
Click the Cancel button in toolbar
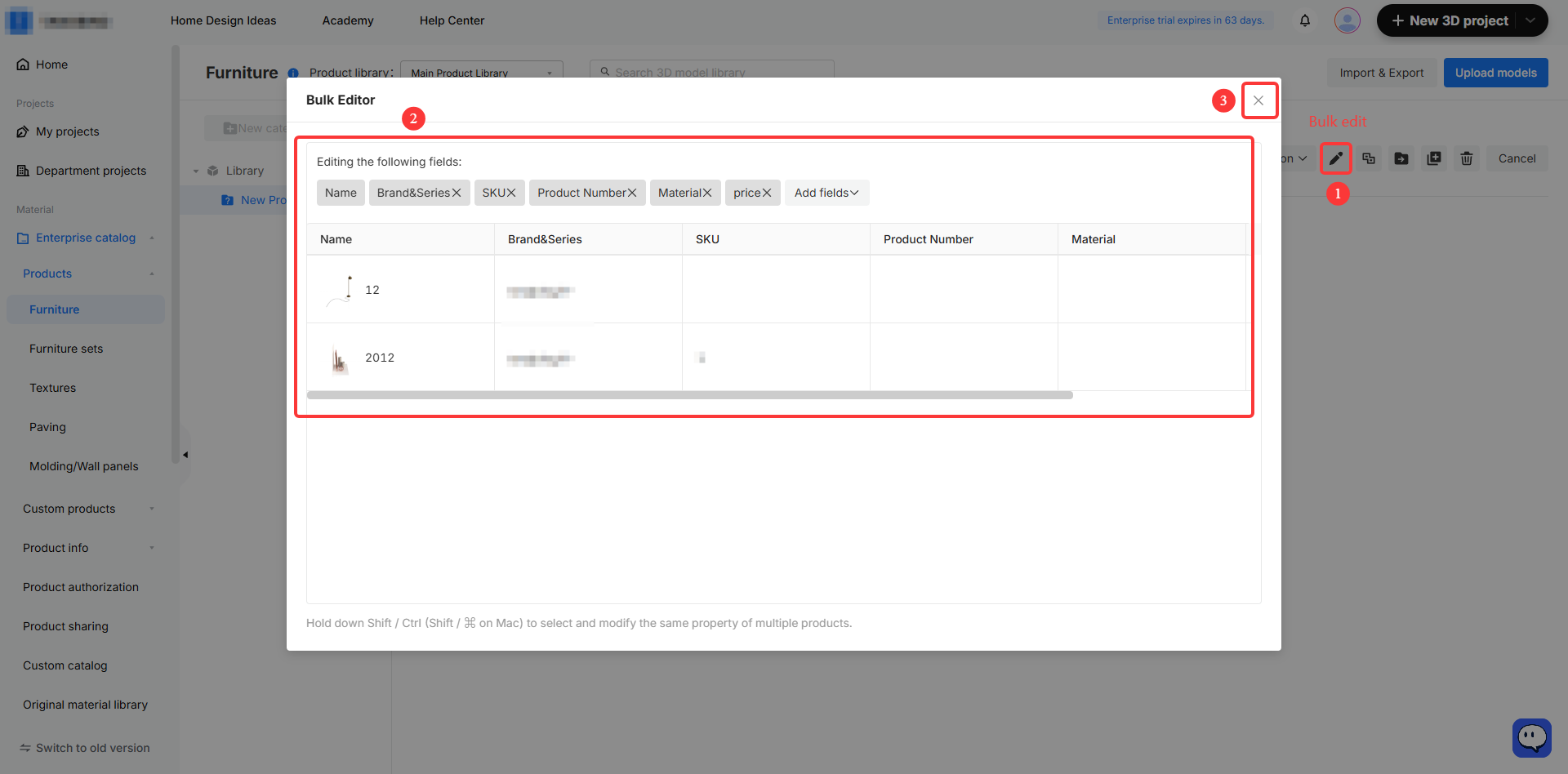[1517, 158]
